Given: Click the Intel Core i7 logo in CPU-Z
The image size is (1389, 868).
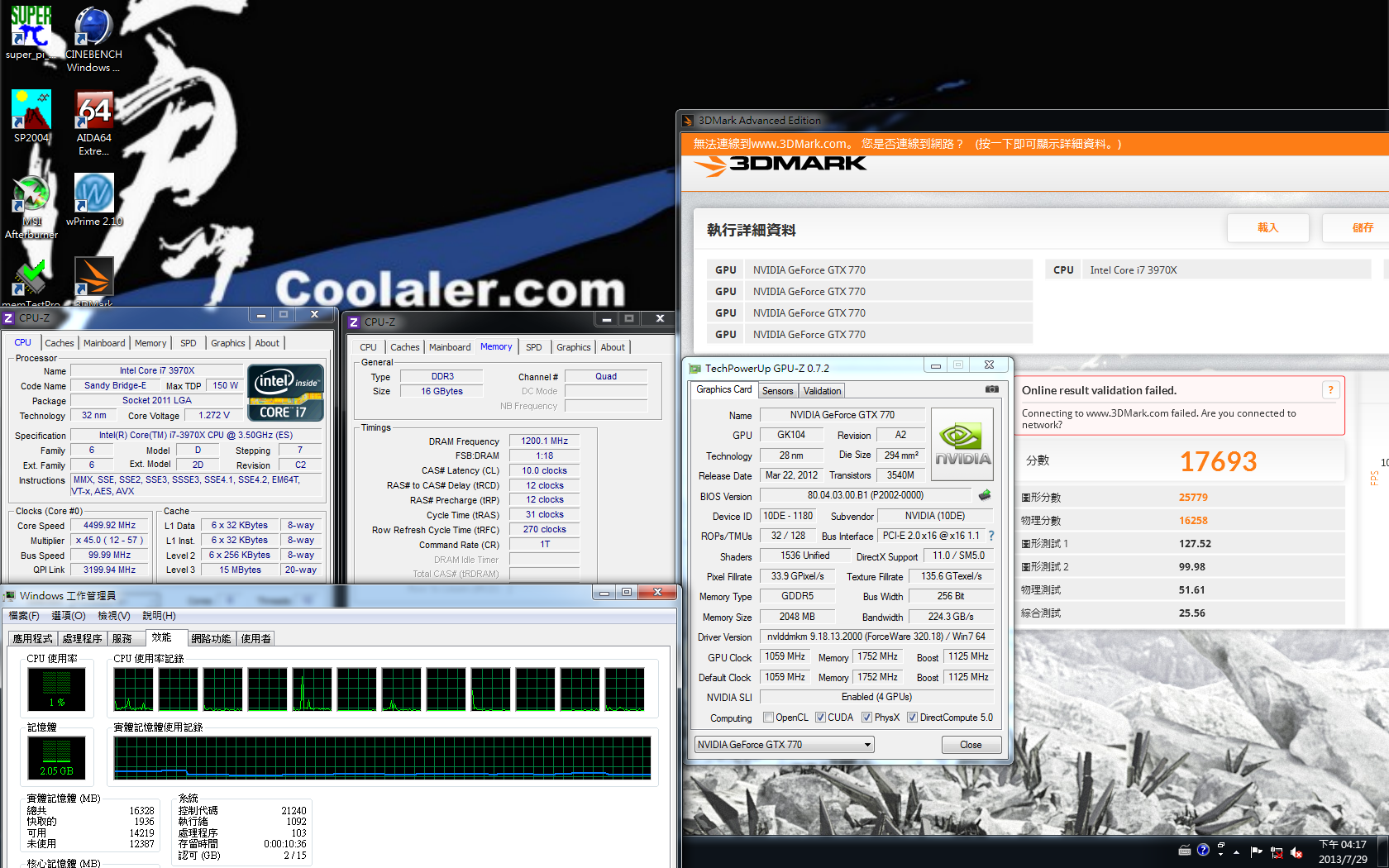Looking at the screenshot, I should click(x=285, y=393).
